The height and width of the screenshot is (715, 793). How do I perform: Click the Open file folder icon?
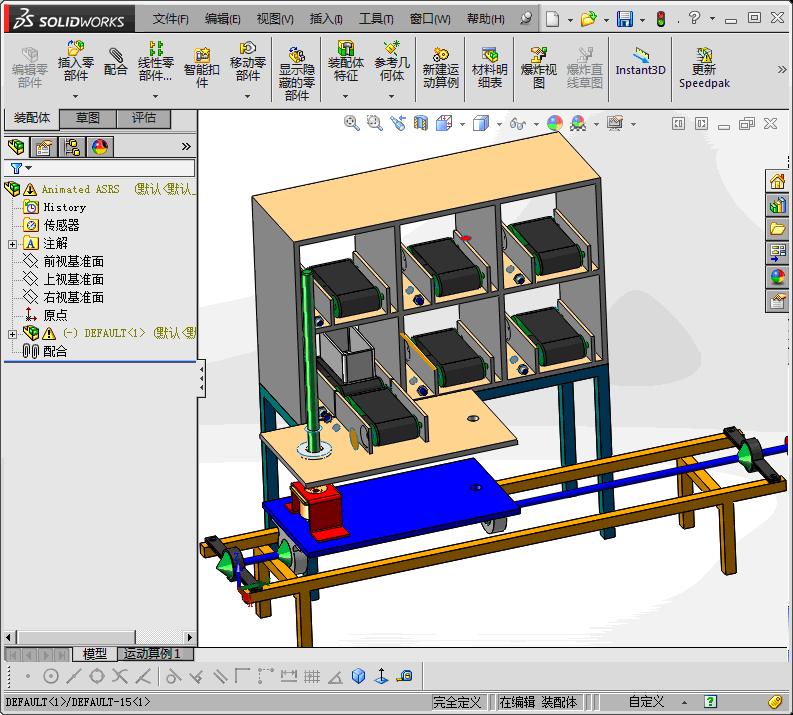click(588, 19)
